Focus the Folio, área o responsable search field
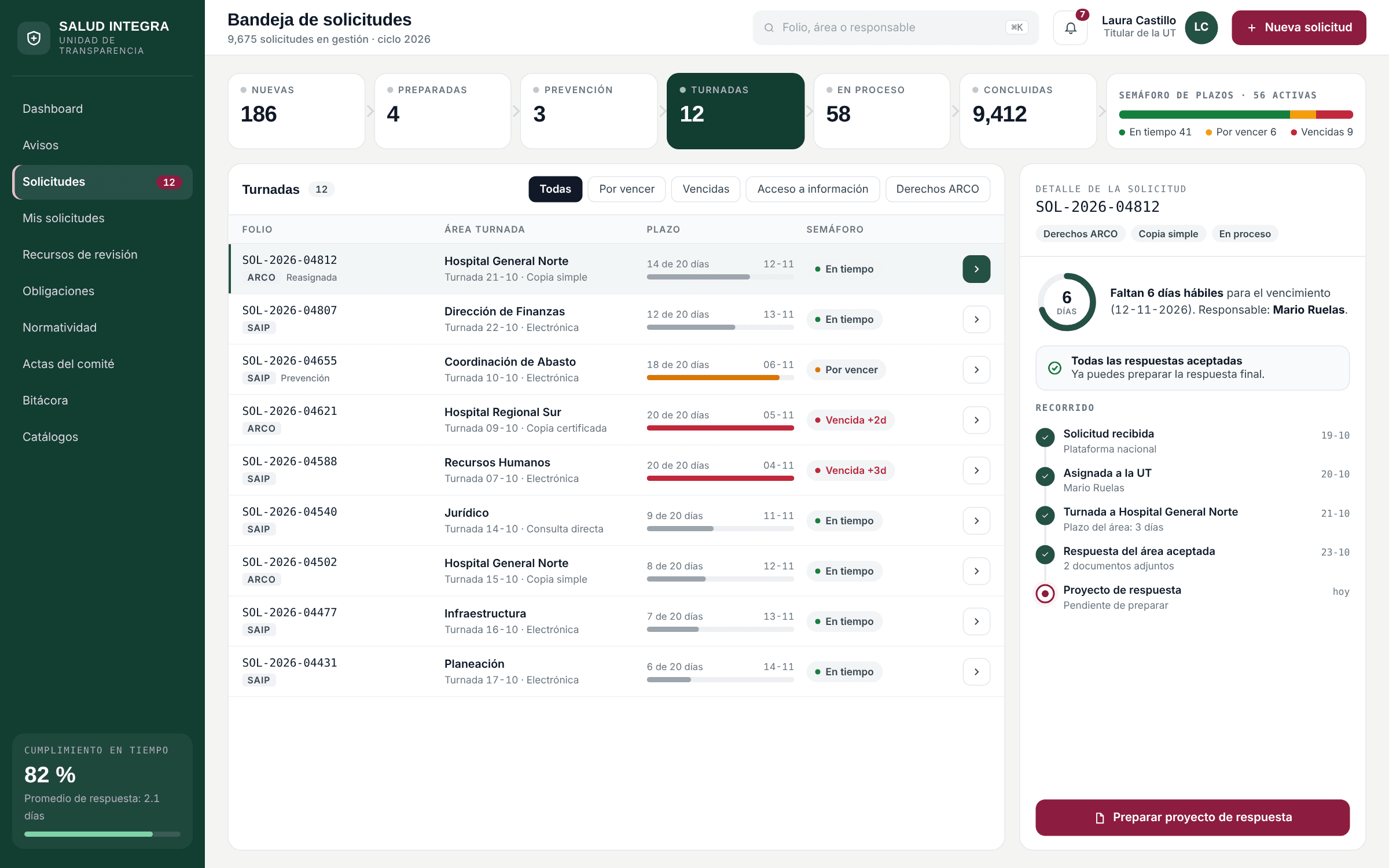 [x=895, y=28]
